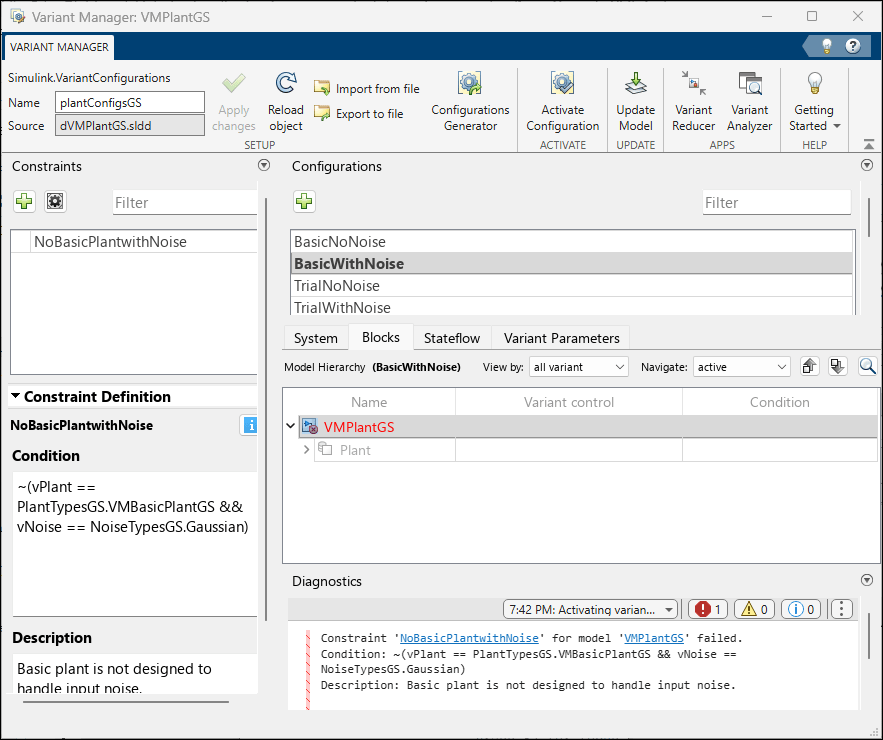Switch to the Blocks tab
Viewport: 883px width, 740px height.
tap(381, 337)
